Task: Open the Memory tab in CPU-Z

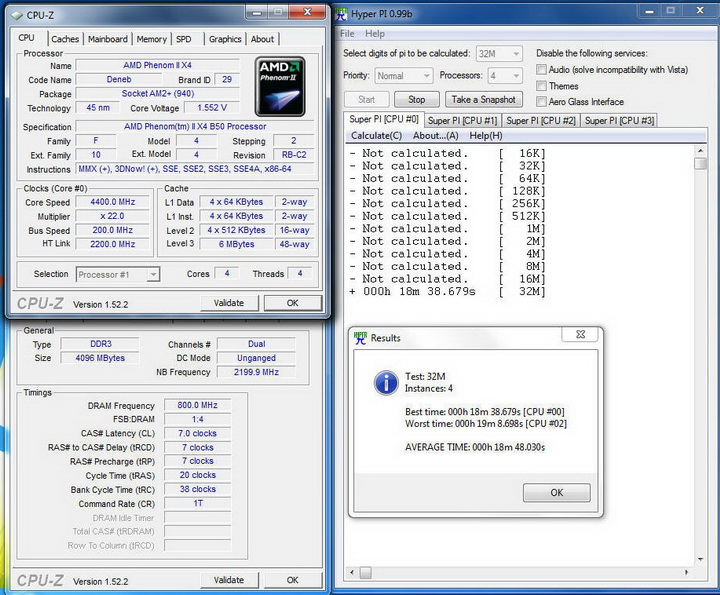Action: tap(152, 39)
